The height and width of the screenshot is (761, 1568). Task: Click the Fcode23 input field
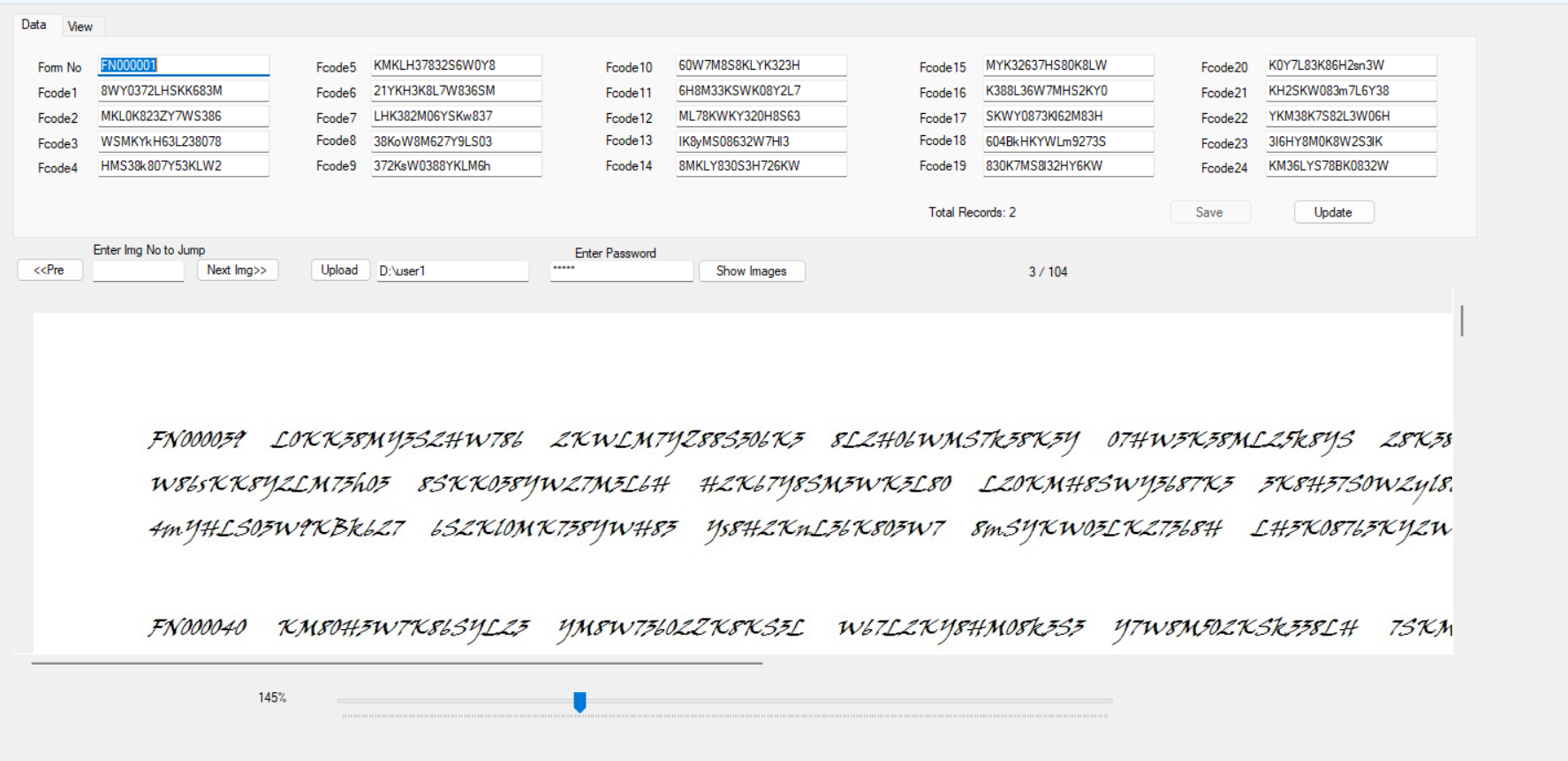point(1351,141)
